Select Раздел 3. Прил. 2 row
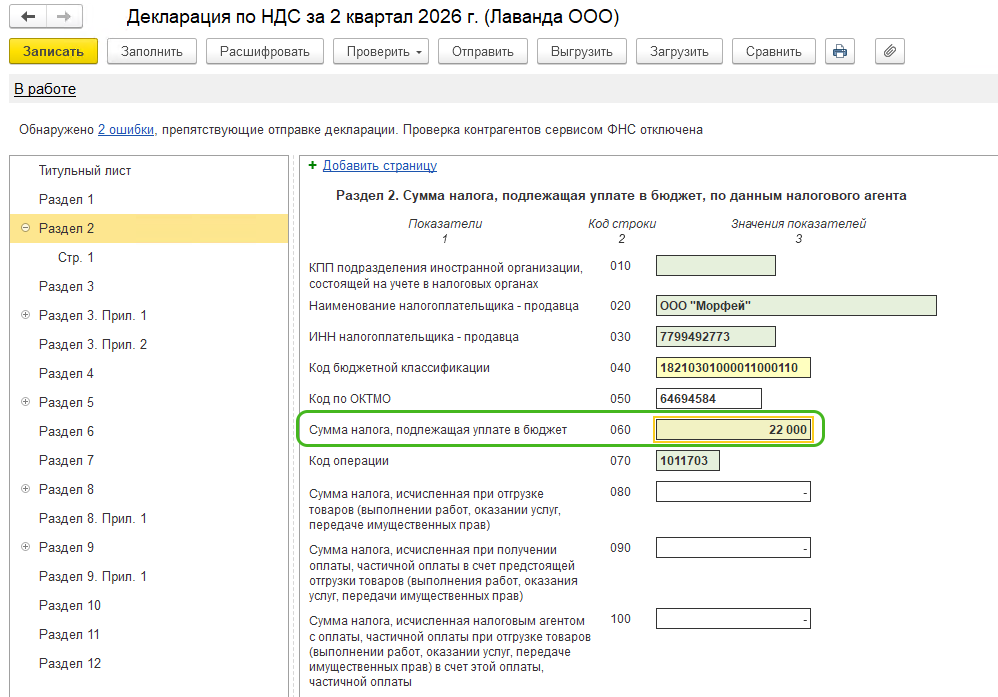This screenshot has height=697, width=998. click(x=93, y=344)
